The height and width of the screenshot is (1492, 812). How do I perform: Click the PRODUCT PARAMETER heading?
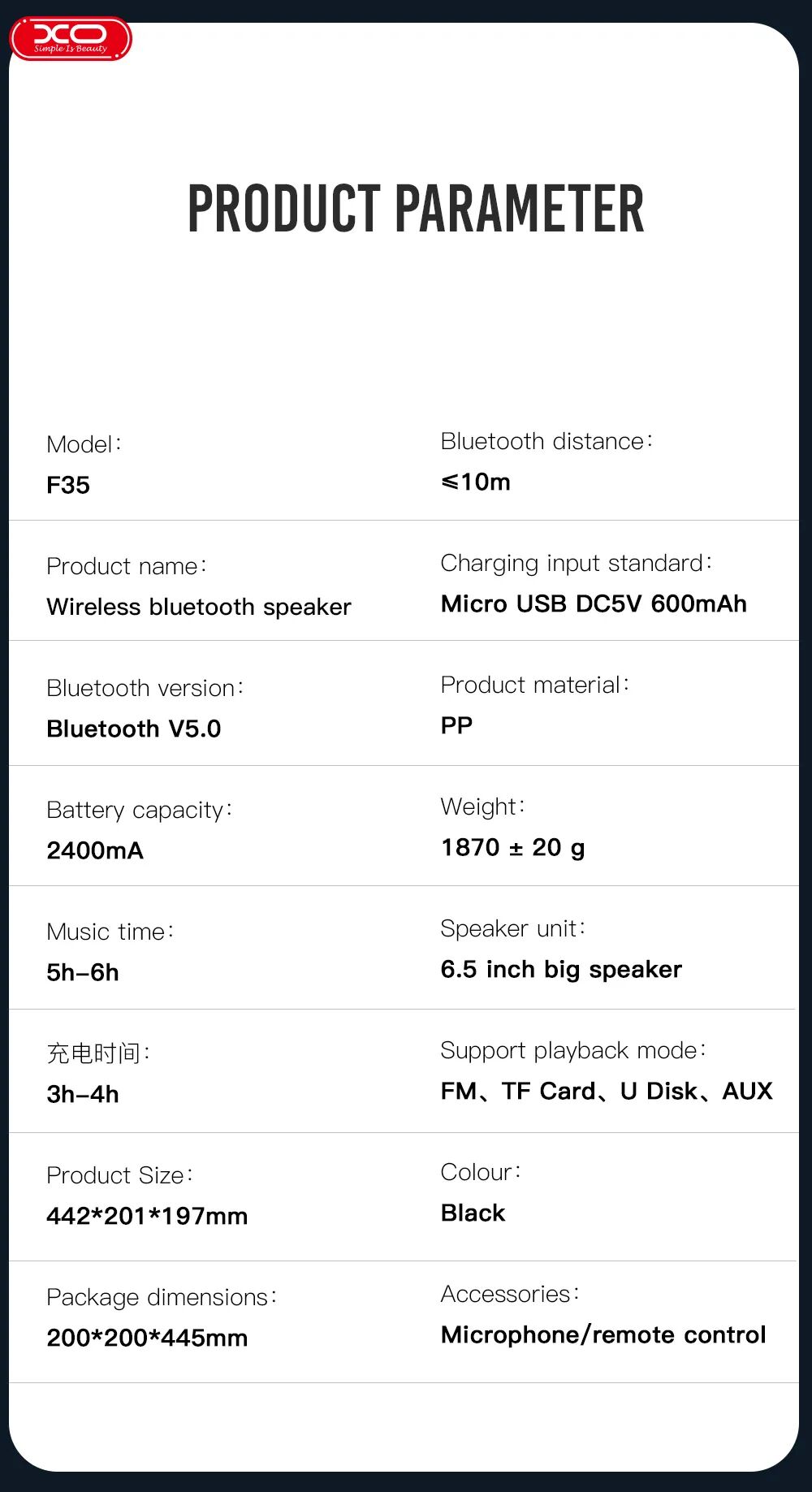click(x=416, y=209)
